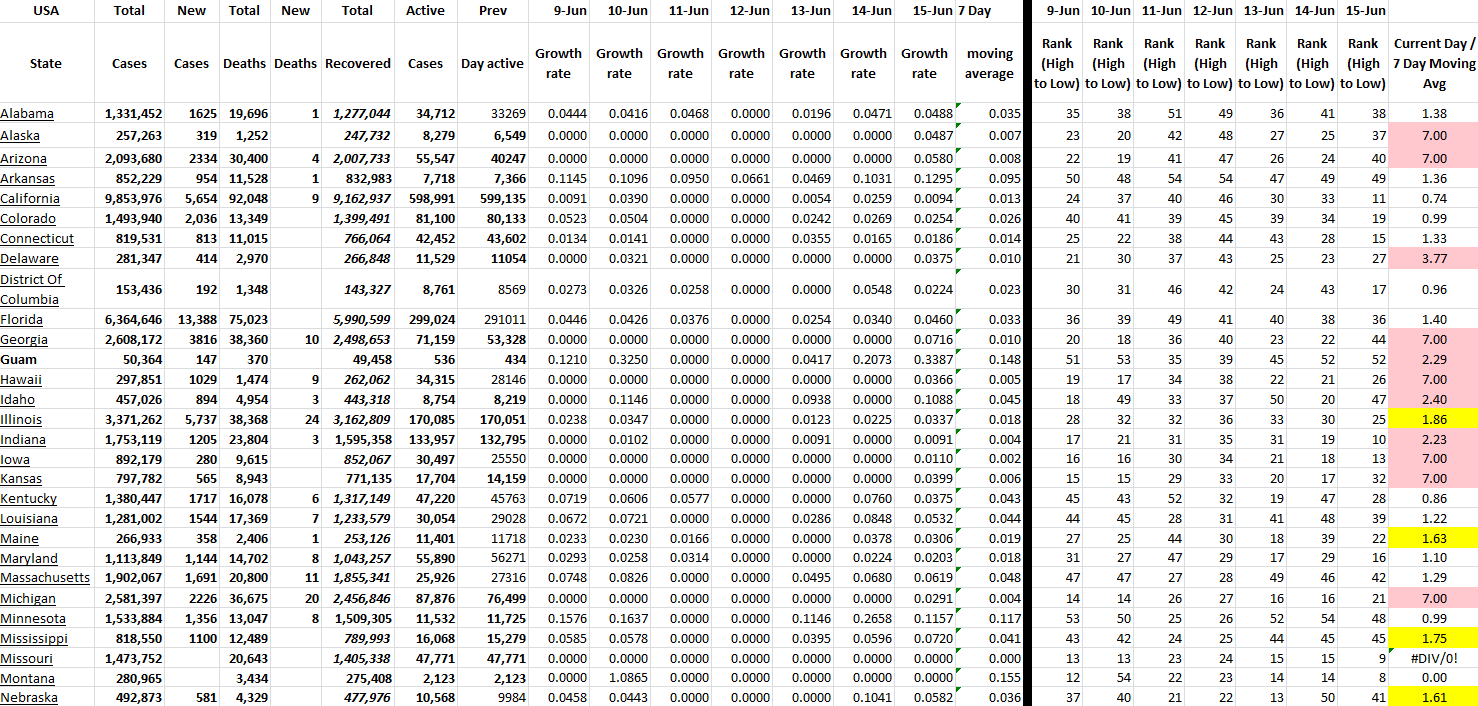Open the District Of Columbia link
1478x706 pixels.
pos(32,289)
